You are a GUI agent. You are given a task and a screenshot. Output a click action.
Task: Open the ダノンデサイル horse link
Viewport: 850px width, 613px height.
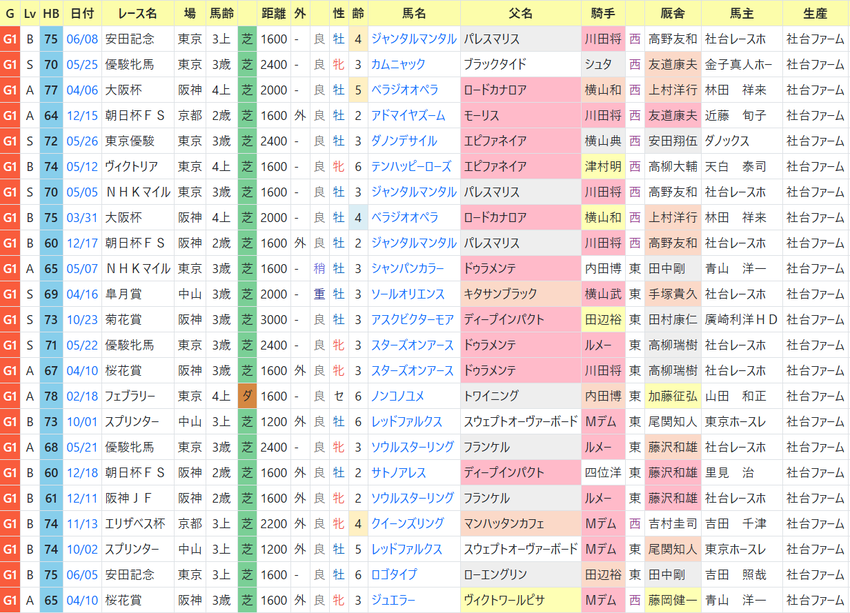404,141
